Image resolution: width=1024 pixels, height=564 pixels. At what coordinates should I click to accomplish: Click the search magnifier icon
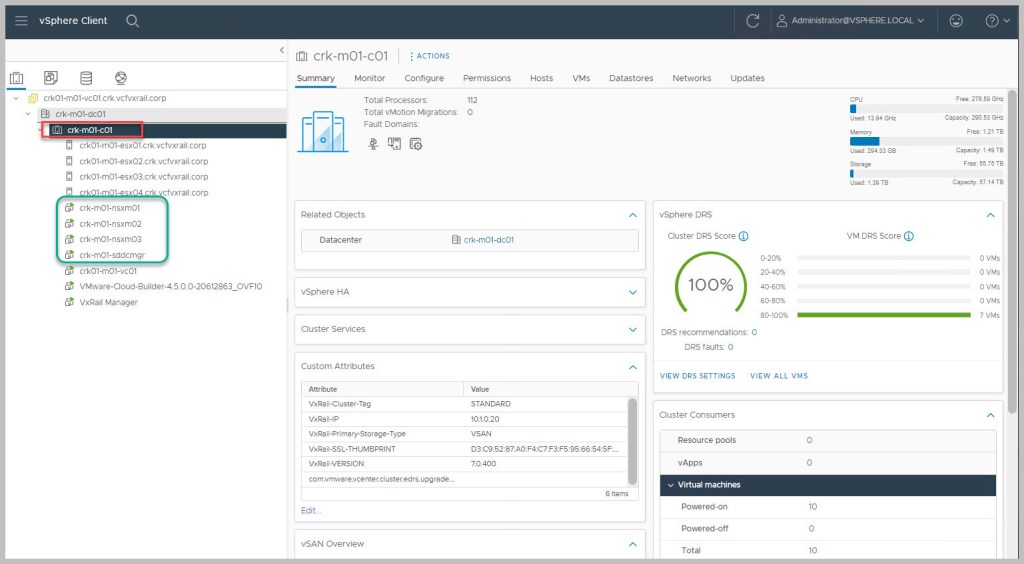(133, 21)
